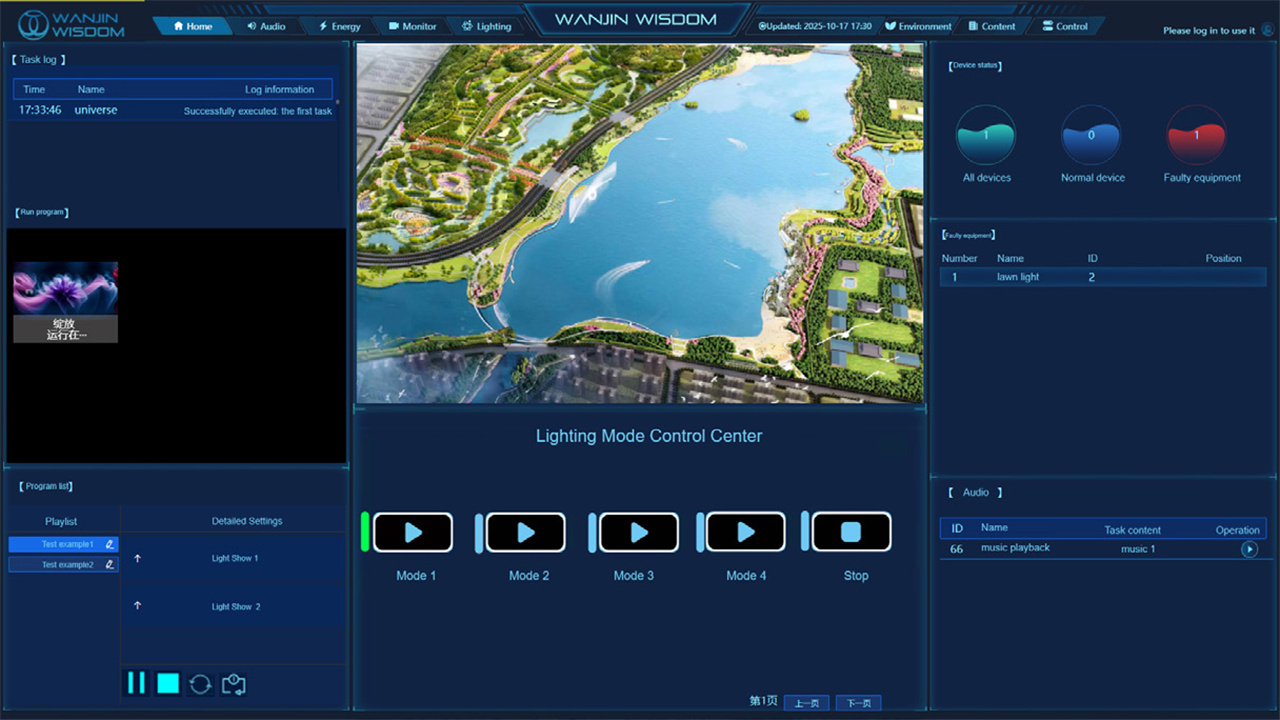
Task: Click the user account avatar icon
Action: [1267, 30]
